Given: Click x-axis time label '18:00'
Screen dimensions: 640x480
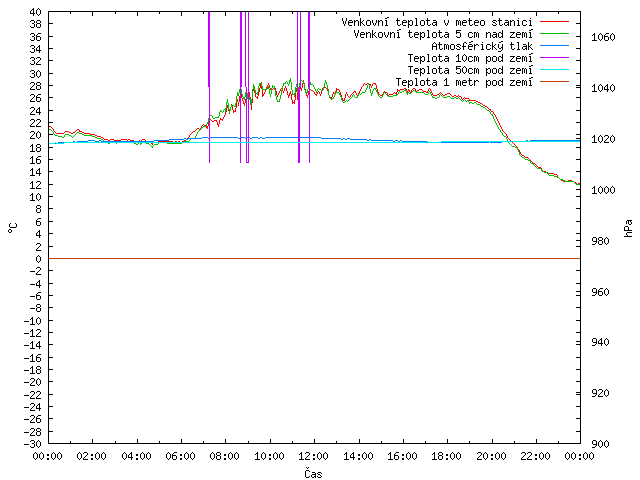Looking at the screenshot, I should coord(447,456).
